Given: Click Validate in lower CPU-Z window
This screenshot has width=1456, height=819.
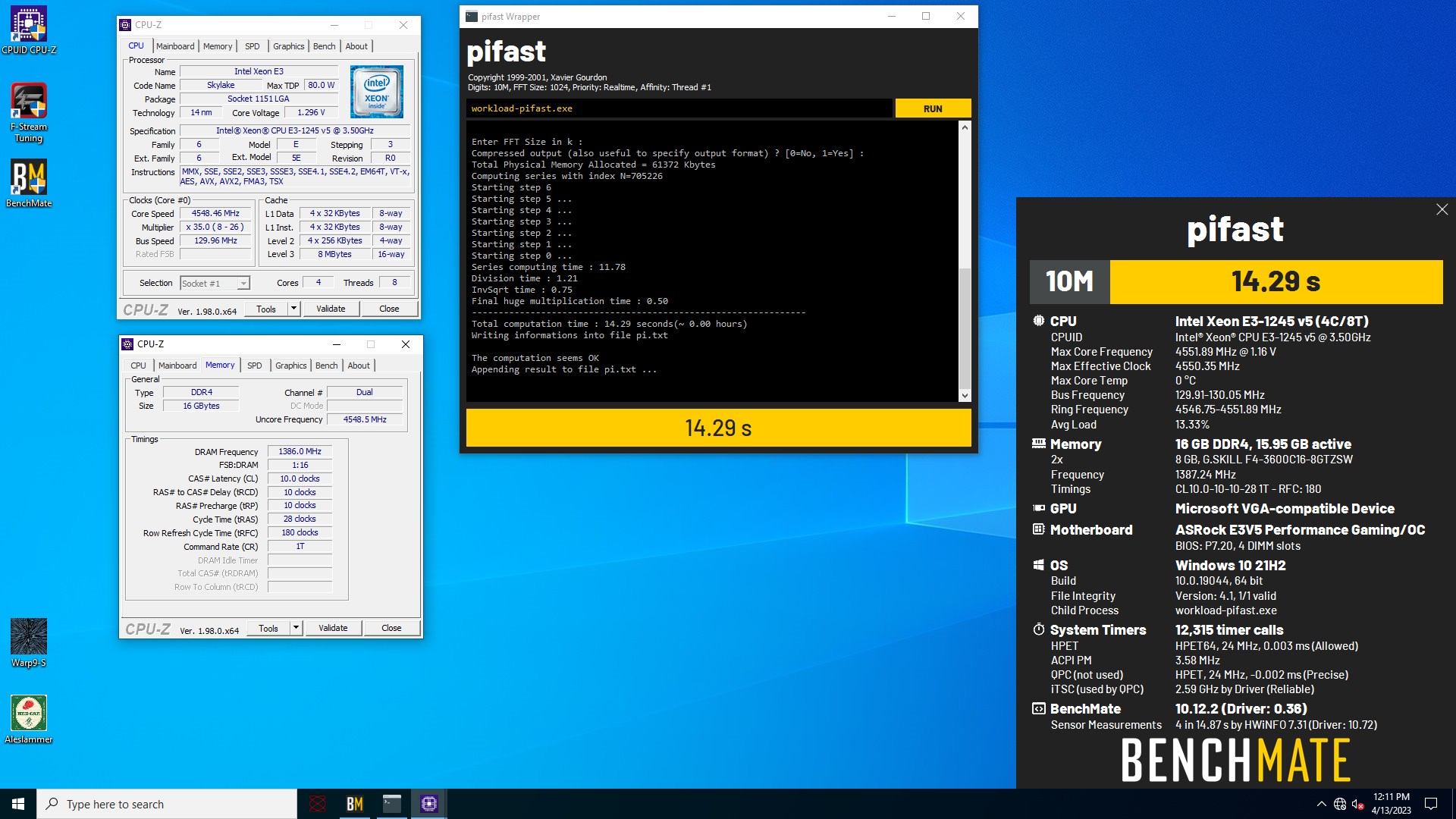Looking at the screenshot, I should tap(333, 628).
